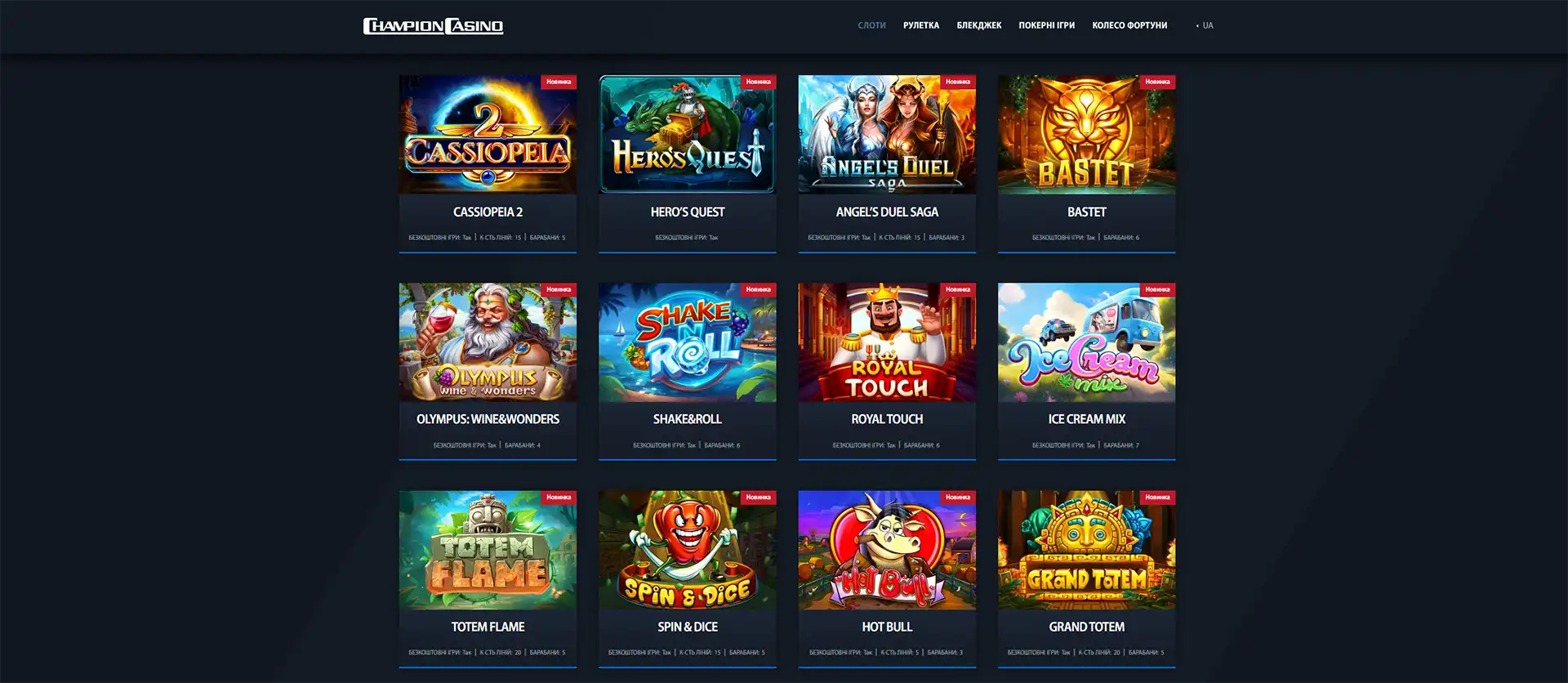Screen dimensions: 1568x683
Task: Click the Новинка badge on Bastet
Action: click(1157, 82)
